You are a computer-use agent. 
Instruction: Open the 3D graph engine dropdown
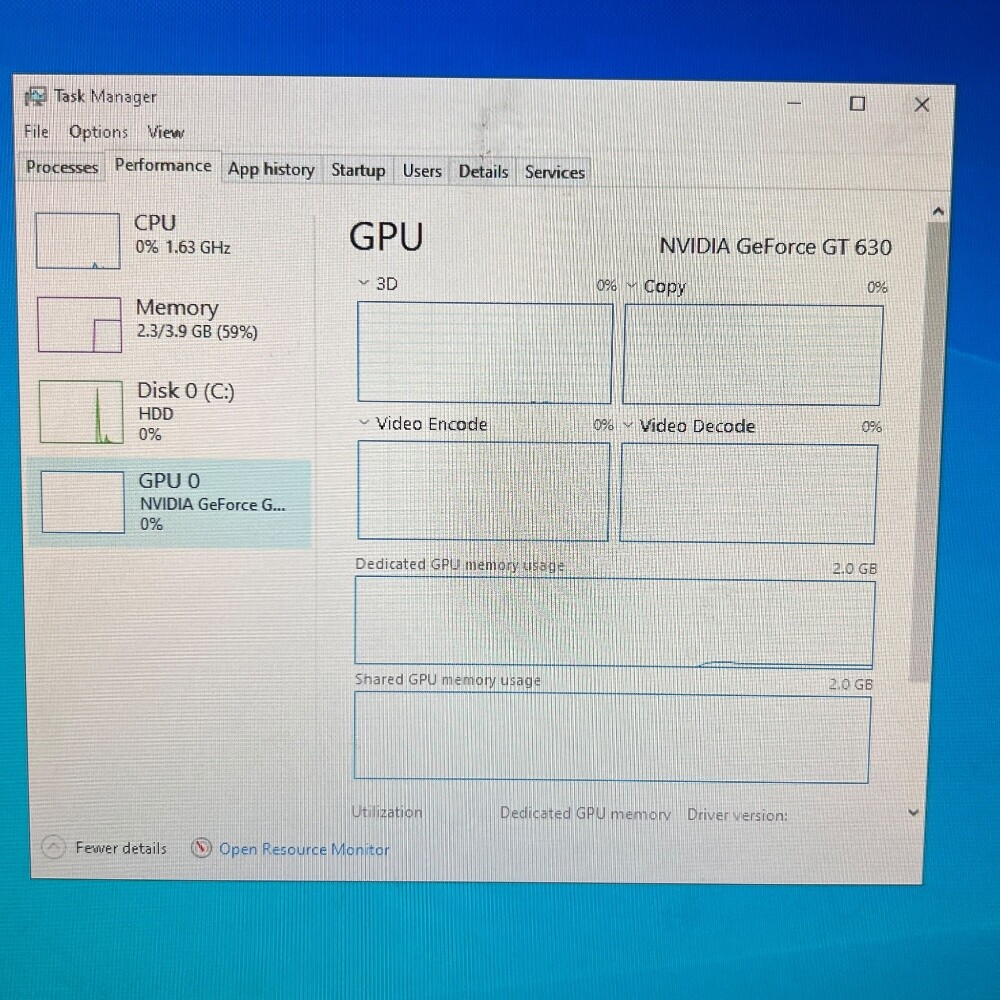tap(364, 283)
